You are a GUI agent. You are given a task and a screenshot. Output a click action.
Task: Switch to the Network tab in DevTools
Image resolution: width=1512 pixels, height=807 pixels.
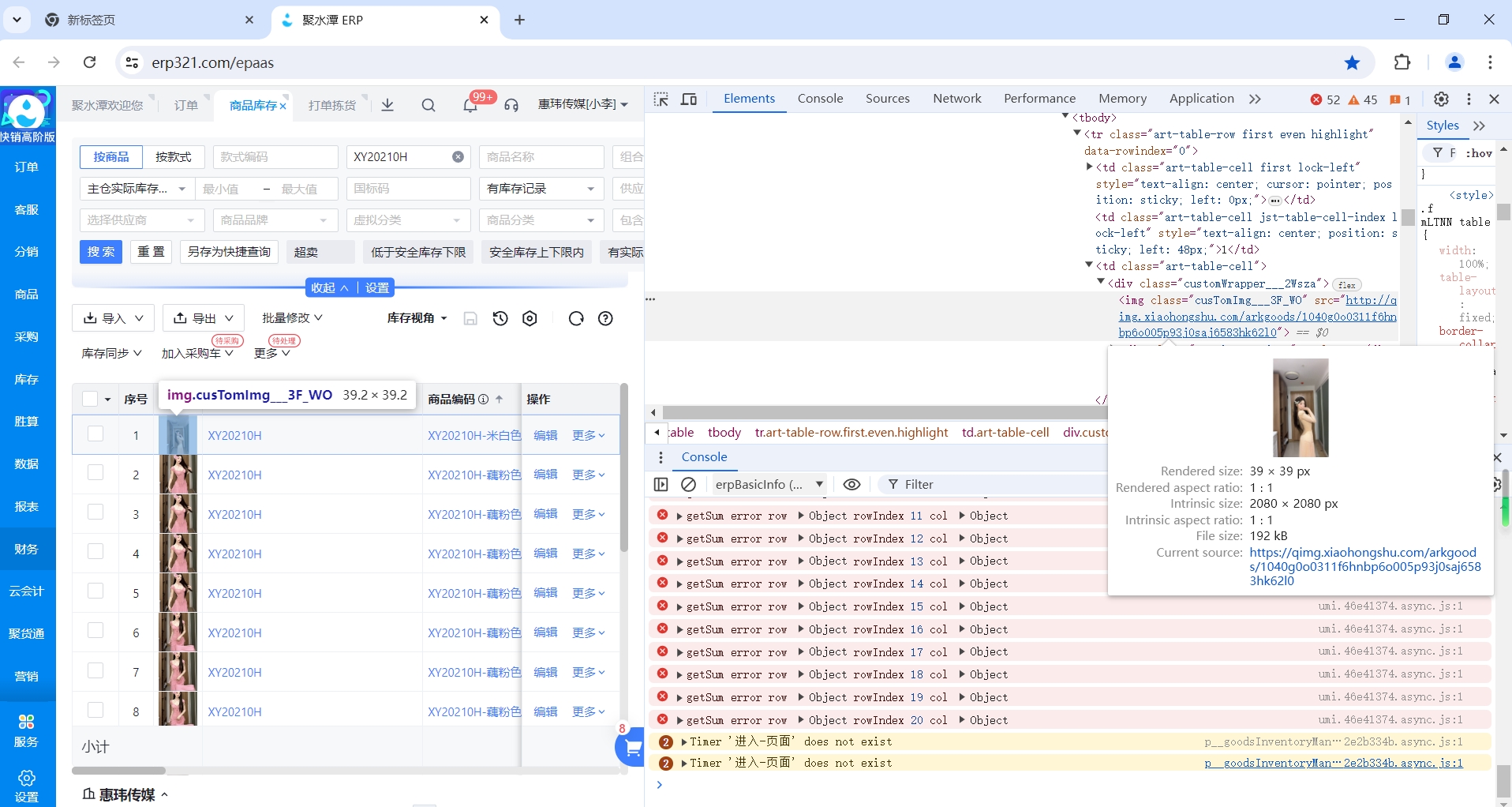956,99
